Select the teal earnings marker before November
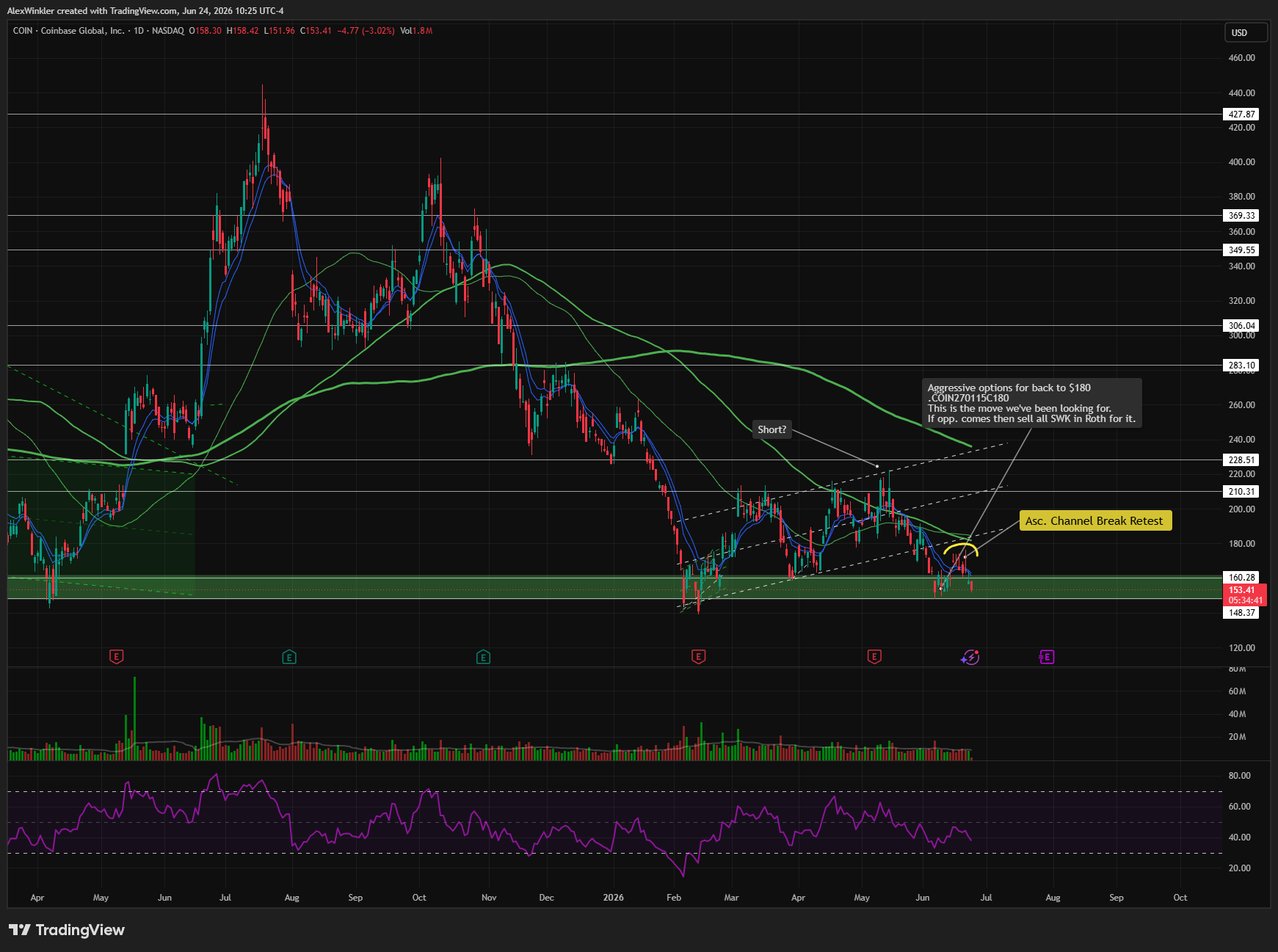 (483, 657)
